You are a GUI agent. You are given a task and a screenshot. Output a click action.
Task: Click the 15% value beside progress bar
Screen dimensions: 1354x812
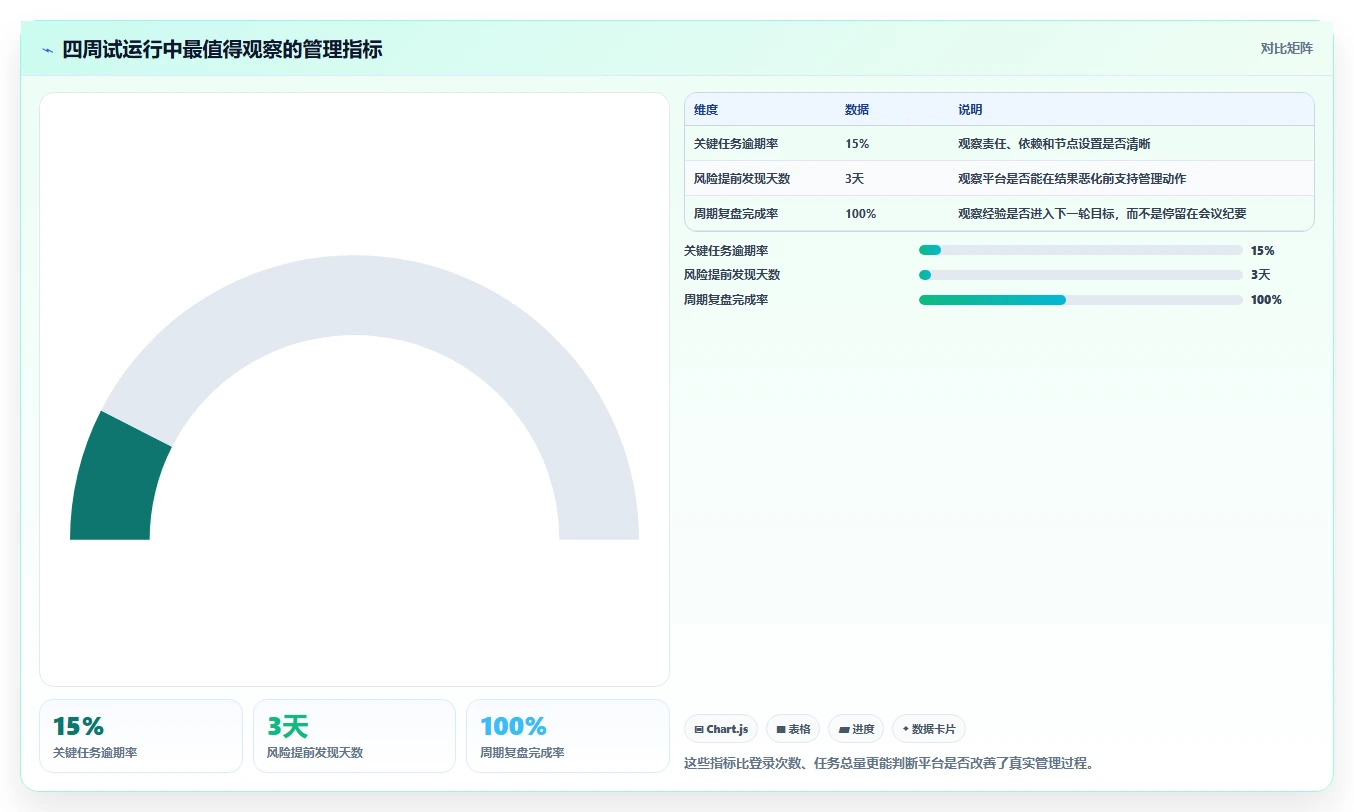click(1262, 250)
